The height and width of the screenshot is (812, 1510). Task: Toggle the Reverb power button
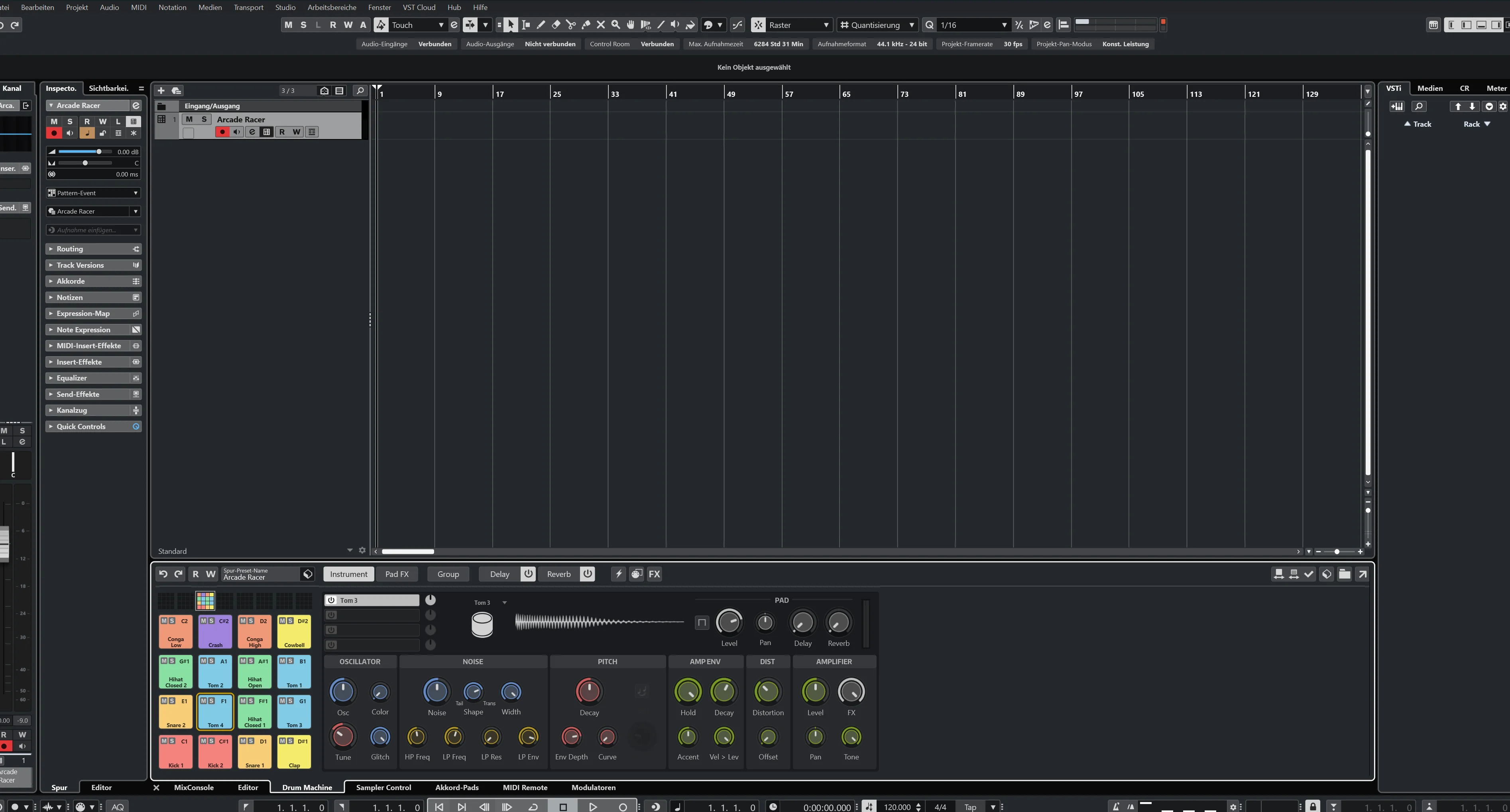coord(587,574)
